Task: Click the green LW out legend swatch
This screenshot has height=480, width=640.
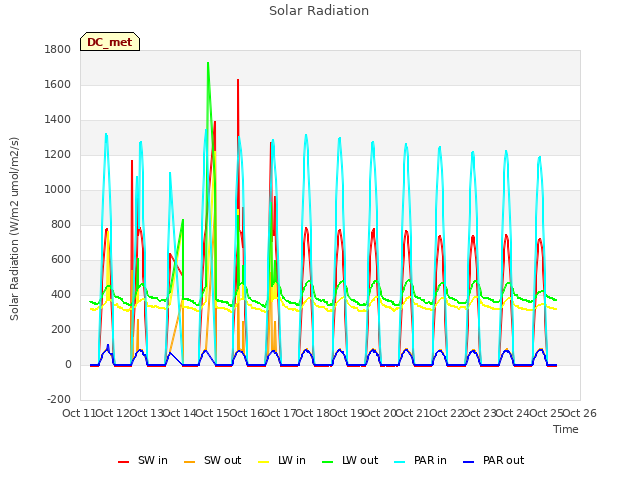Action: (x=328, y=462)
